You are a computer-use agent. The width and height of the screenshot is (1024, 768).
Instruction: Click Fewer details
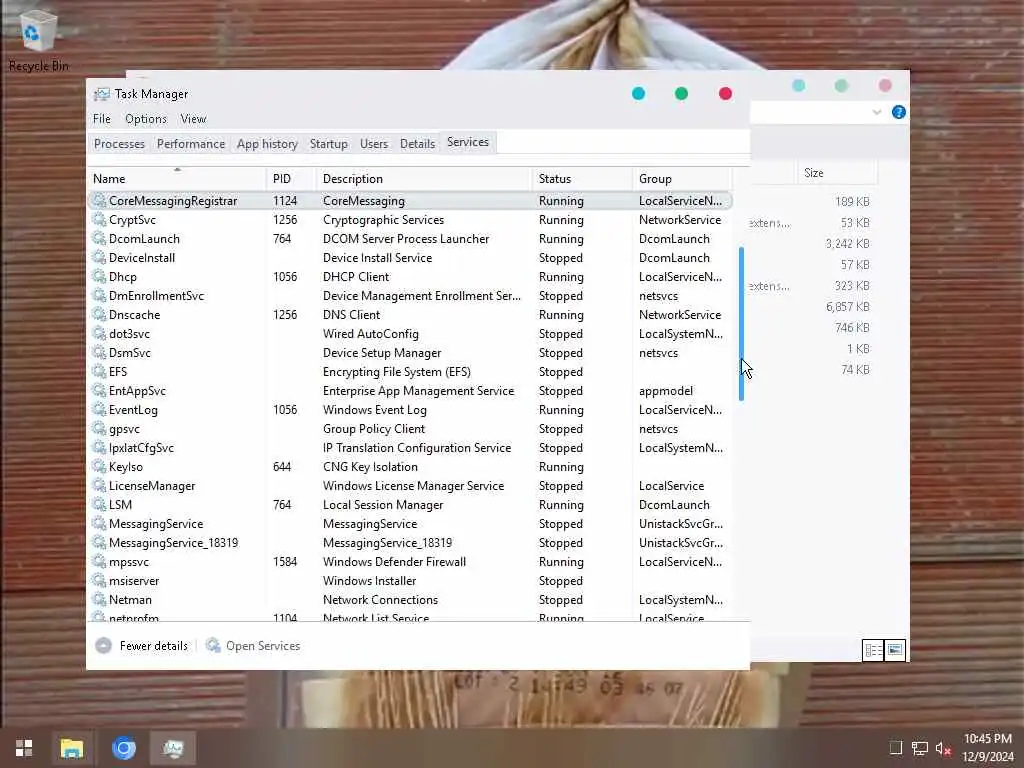coord(153,646)
